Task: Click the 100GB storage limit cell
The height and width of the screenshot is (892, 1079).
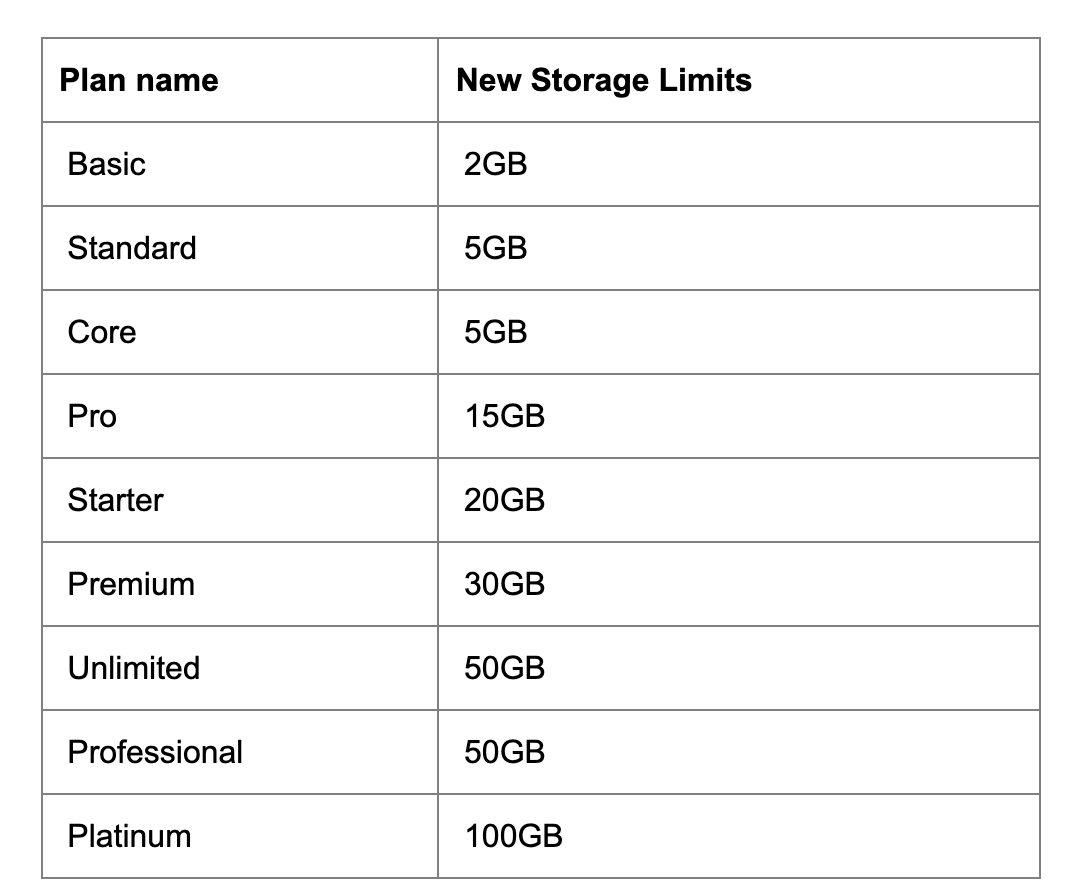Action: click(513, 836)
